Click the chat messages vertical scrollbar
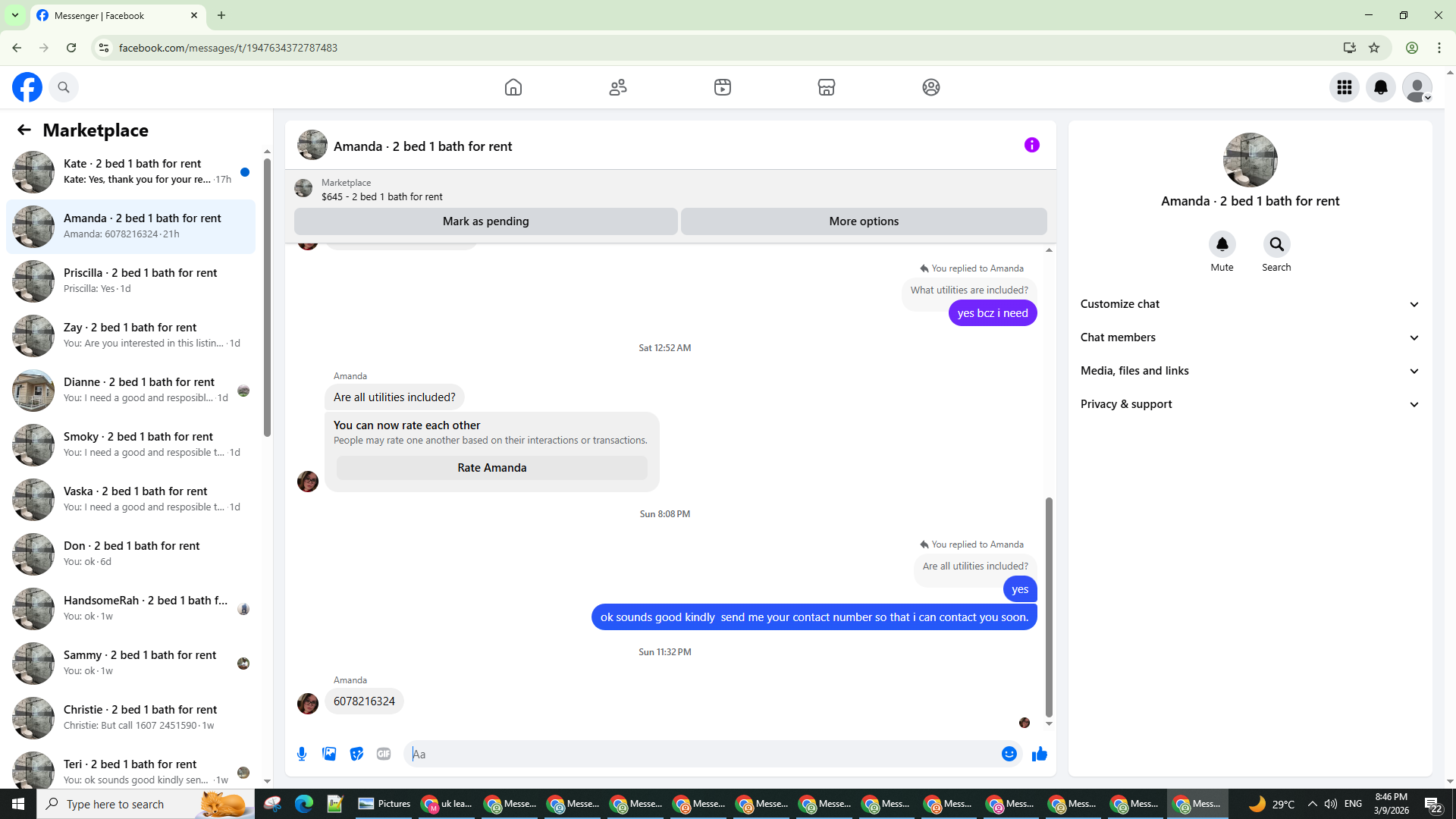 pos(1049,607)
